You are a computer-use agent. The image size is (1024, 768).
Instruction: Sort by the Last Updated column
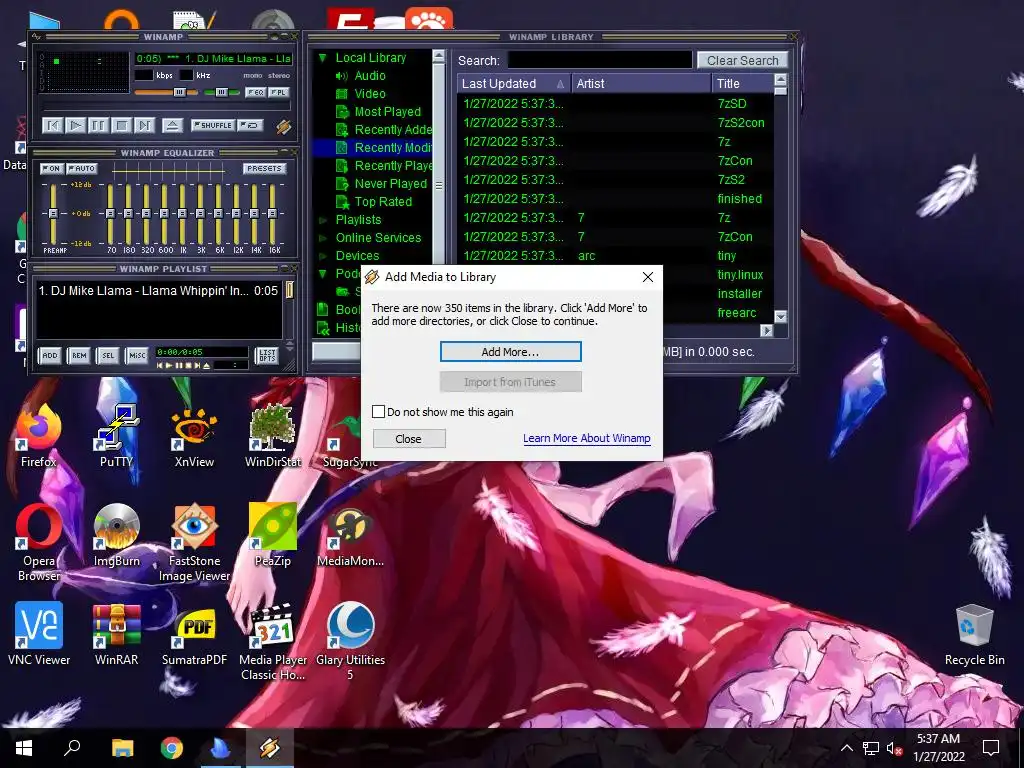pyautogui.click(x=514, y=84)
